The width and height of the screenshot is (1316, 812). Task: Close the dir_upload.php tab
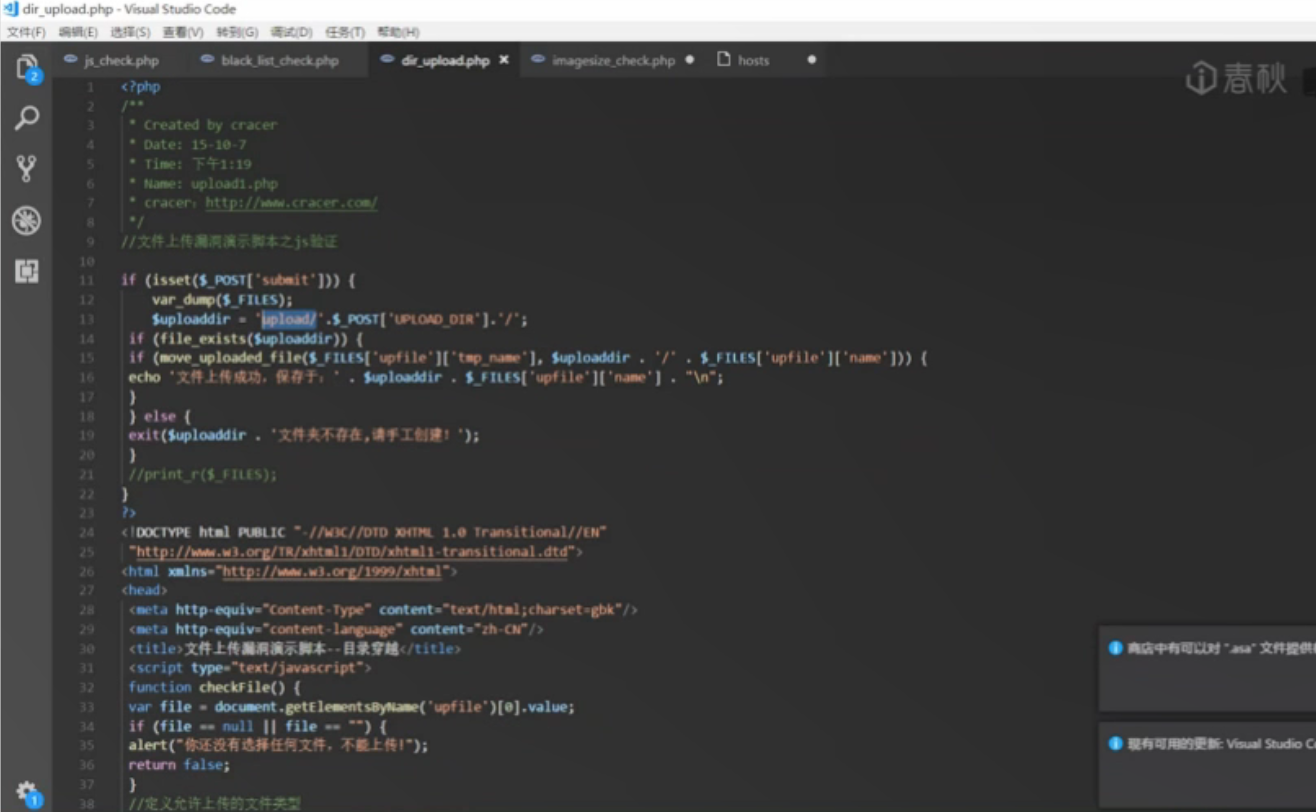[x=504, y=60]
